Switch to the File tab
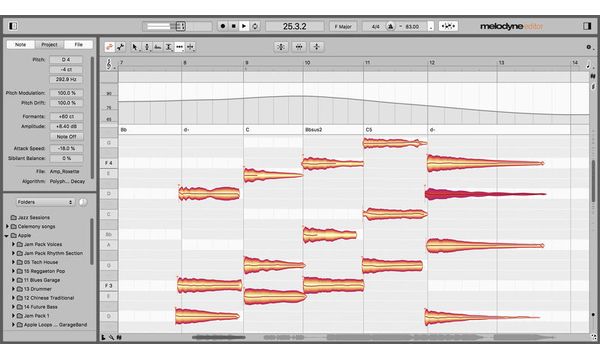This screenshot has width=600, height=360. [79, 44]
